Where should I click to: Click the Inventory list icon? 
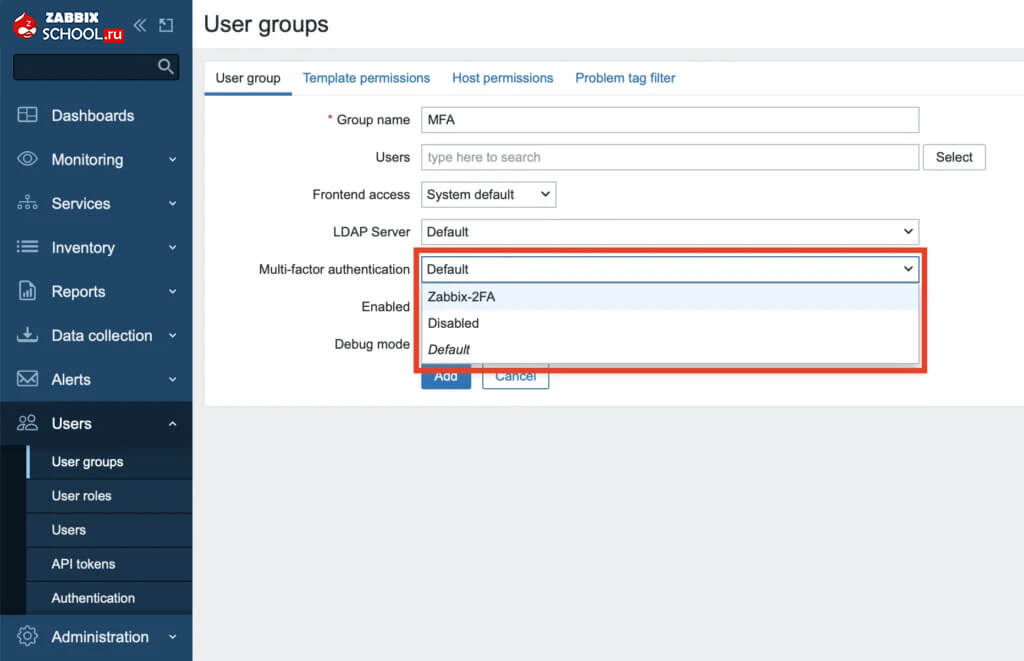click(27, 247)
